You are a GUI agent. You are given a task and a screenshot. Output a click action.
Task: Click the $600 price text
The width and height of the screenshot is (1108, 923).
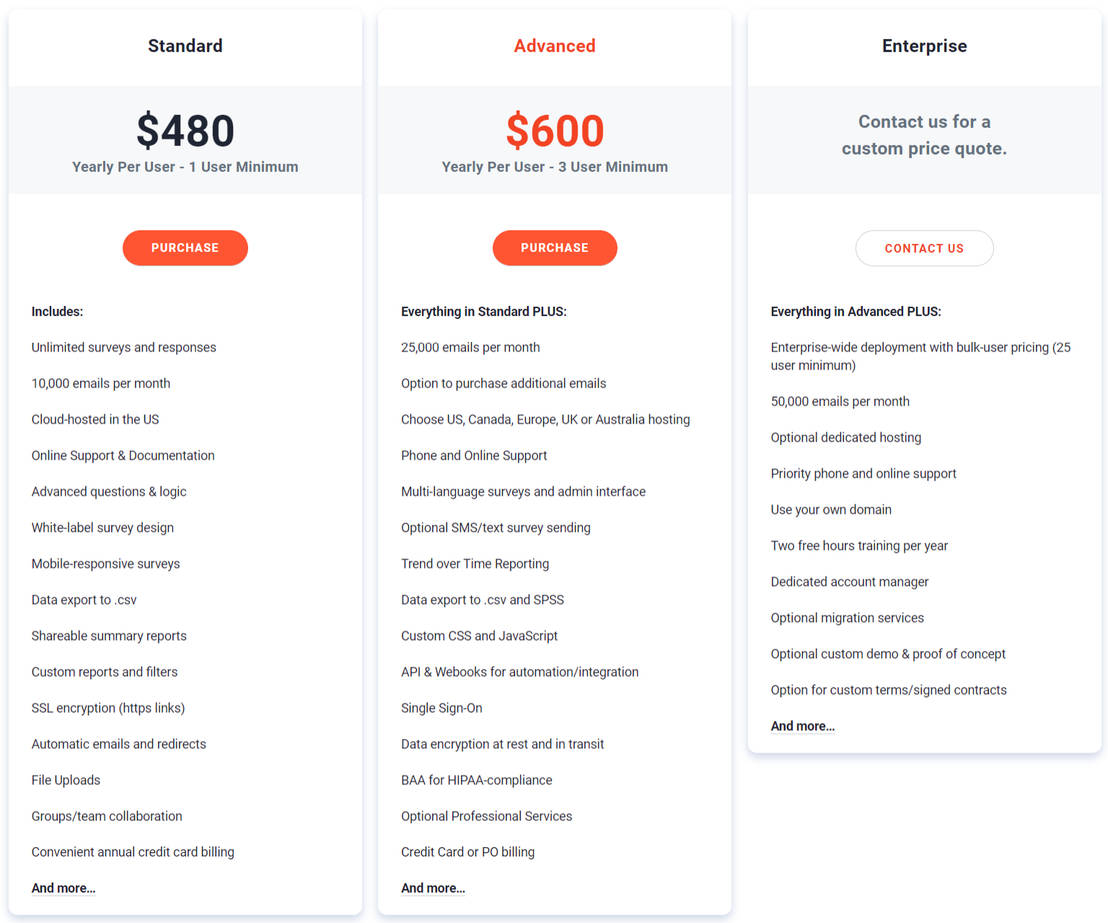[554, 131]
